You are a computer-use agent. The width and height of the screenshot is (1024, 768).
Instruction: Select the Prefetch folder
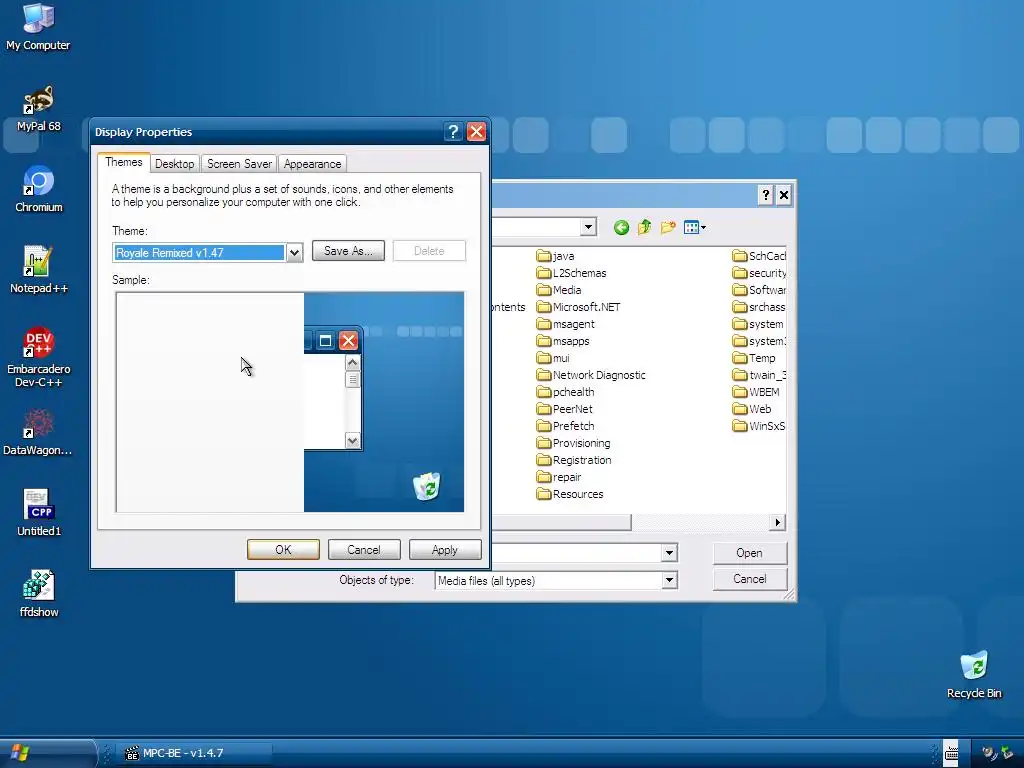click(566, 426)
